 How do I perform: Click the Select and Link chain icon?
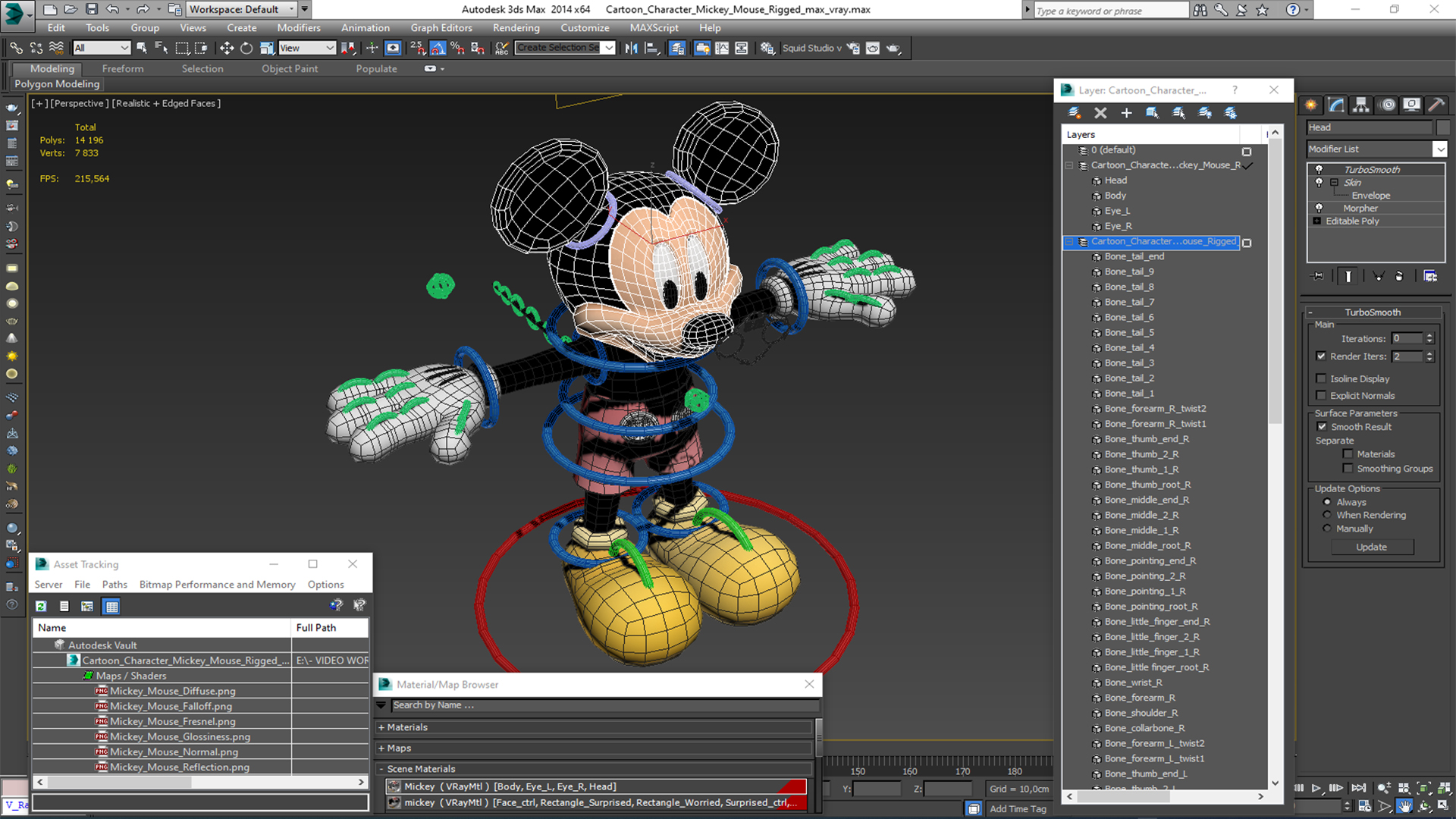pyautogui.click(x=16, y=48)
